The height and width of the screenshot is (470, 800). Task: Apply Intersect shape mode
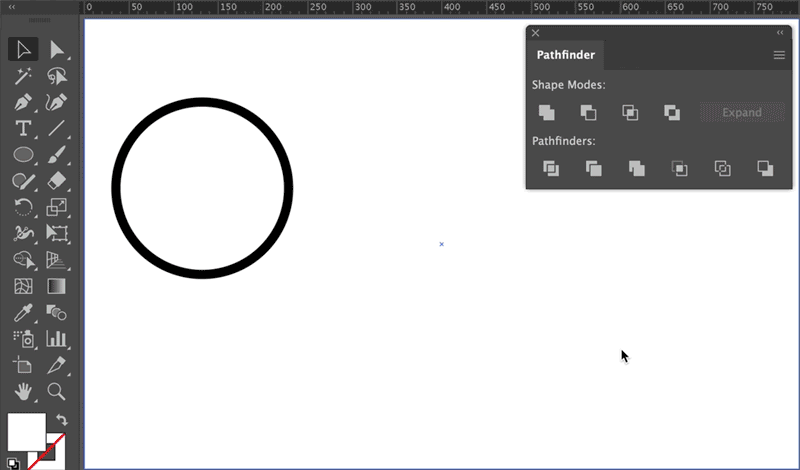(630, 113)
